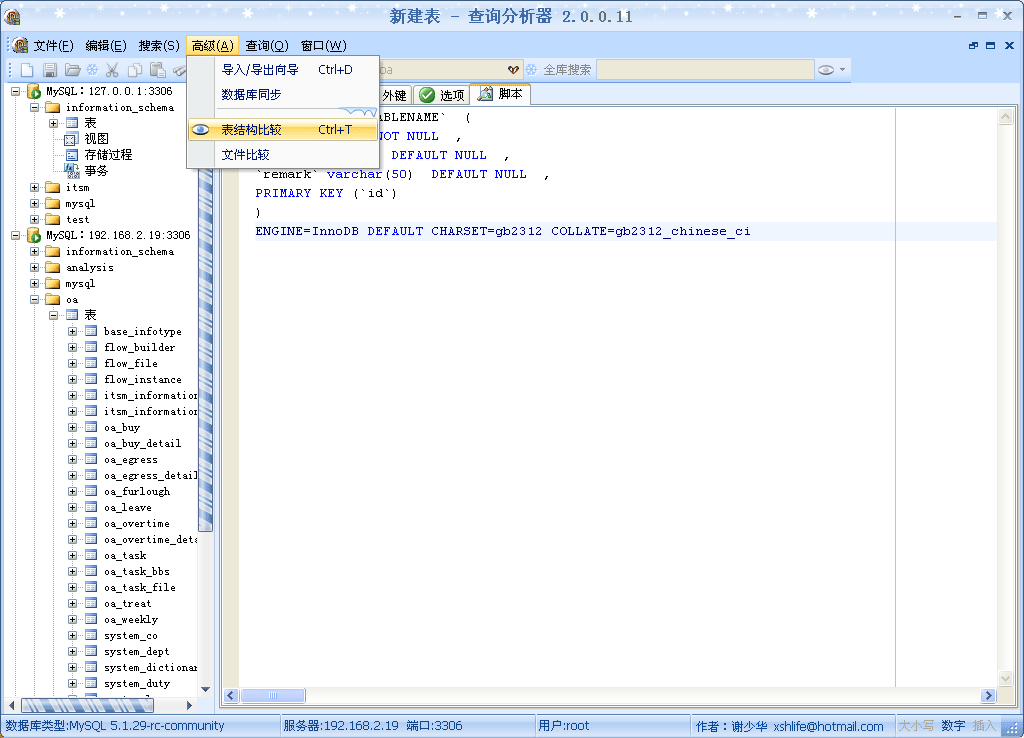
Task: Click the Save floppy disk toolbar icon
Action: 50,70
